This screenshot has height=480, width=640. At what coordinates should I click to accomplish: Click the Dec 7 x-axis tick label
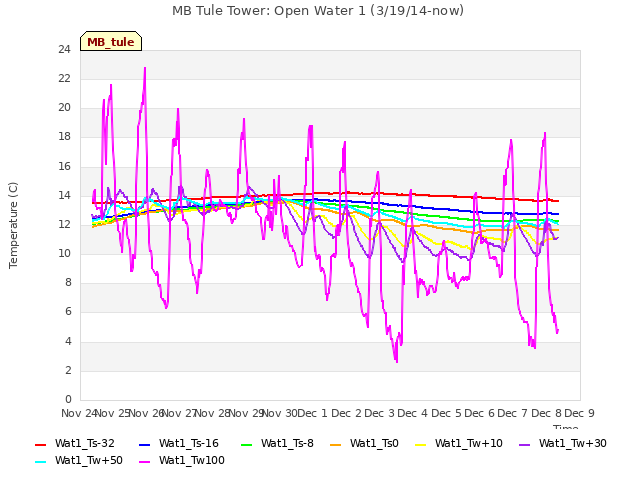coord(513,413)
